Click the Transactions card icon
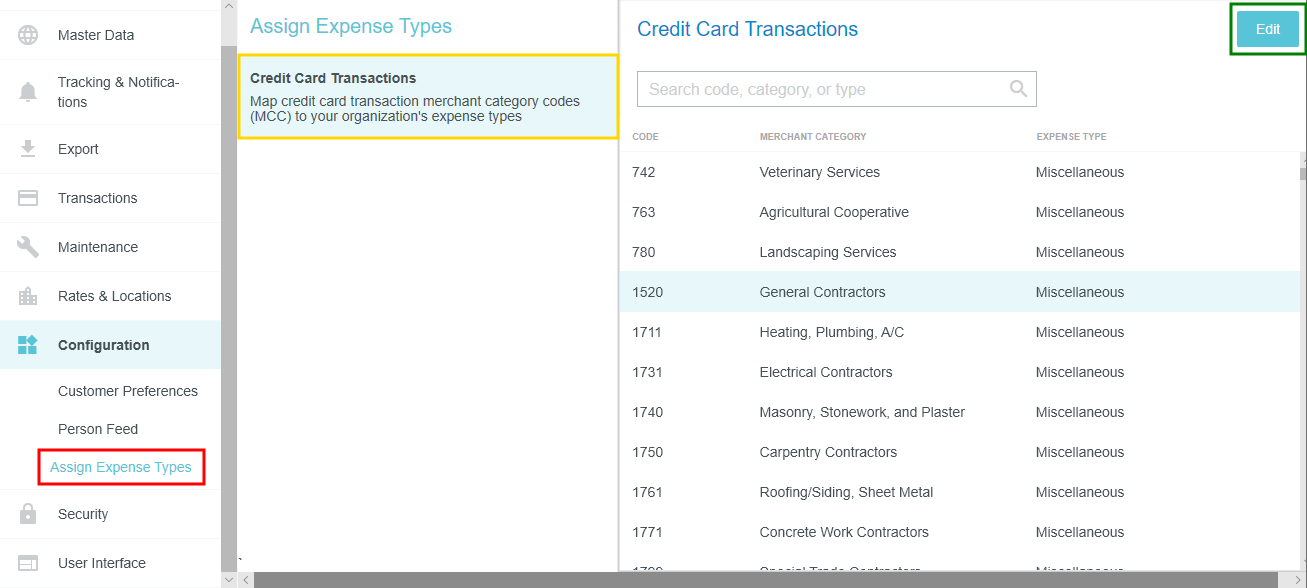Viewport: 1307px width, 588px height. pos(28,198)
